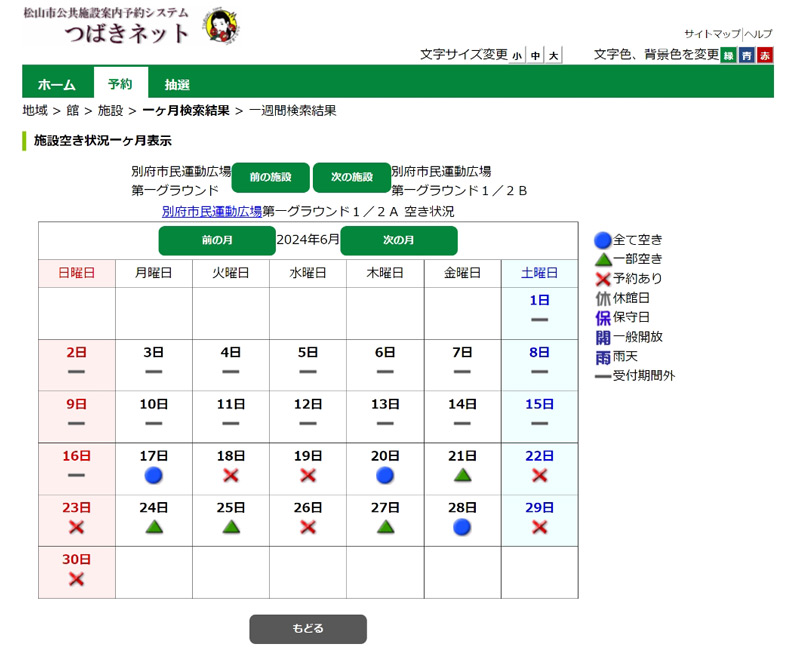Click the blue full-availability circle on June 17
The width and height of the screenshot is (800, 664).
[153, 475]
